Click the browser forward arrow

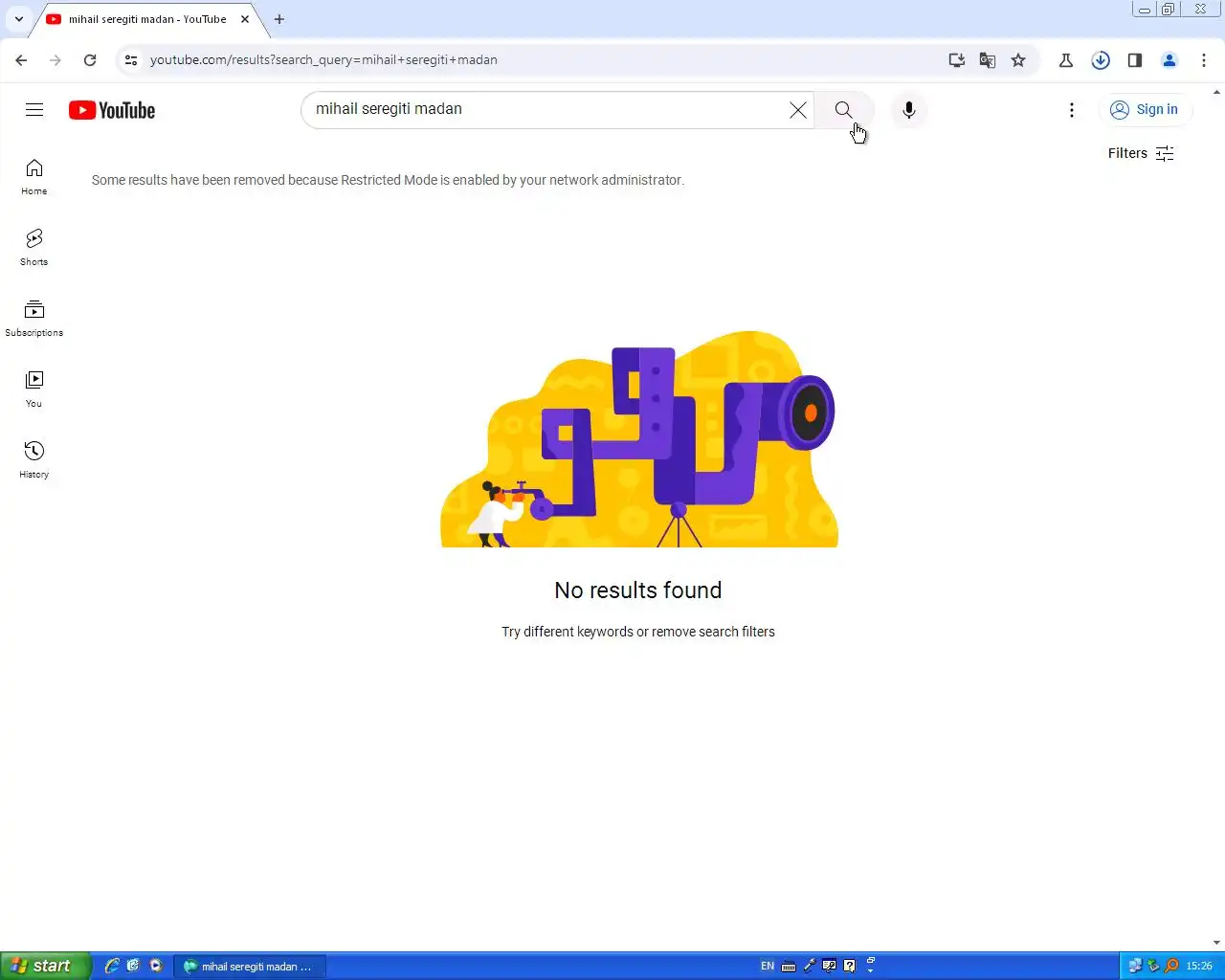point(56,60)
